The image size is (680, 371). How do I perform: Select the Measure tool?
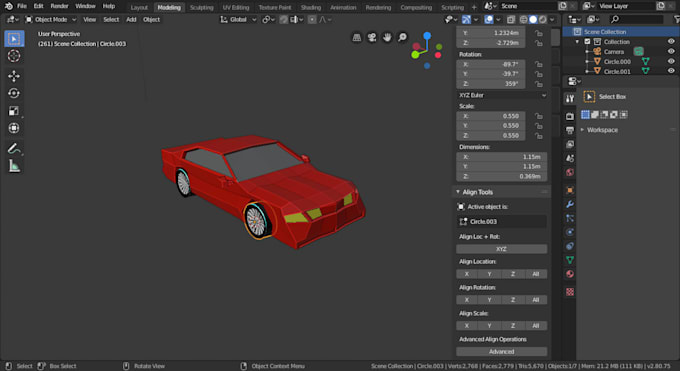pyautogui.click(x=14, y=166)
